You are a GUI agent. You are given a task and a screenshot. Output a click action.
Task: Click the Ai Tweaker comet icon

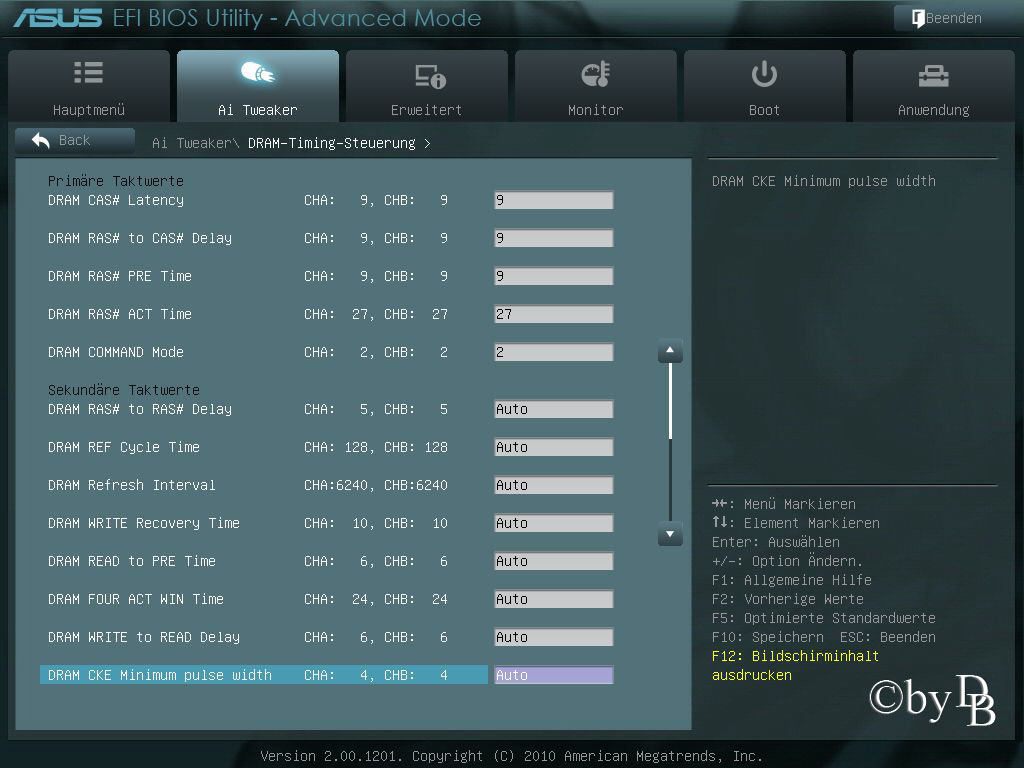click(x=258, y=72)
